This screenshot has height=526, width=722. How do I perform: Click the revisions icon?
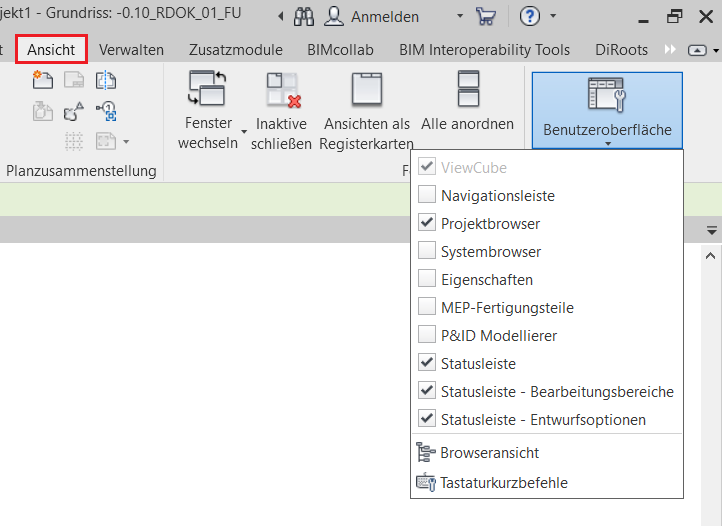[74, 111]
